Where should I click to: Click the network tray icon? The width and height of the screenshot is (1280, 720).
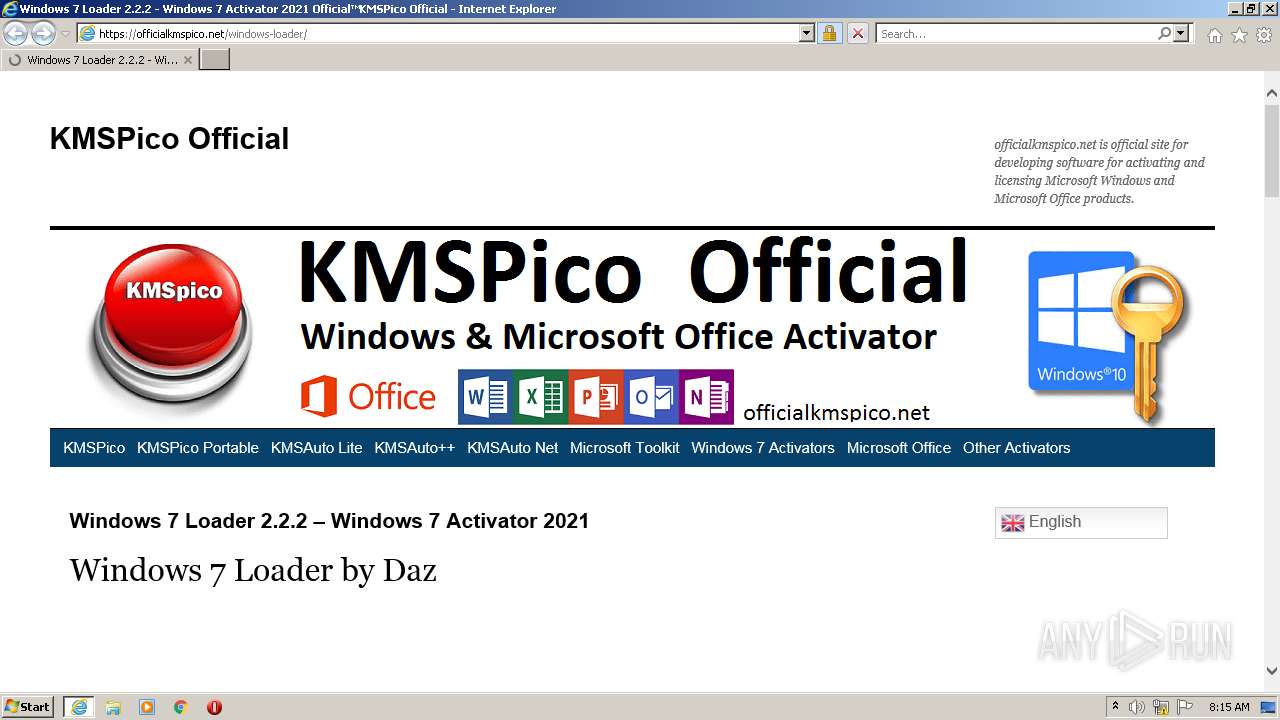point(1161,707)
